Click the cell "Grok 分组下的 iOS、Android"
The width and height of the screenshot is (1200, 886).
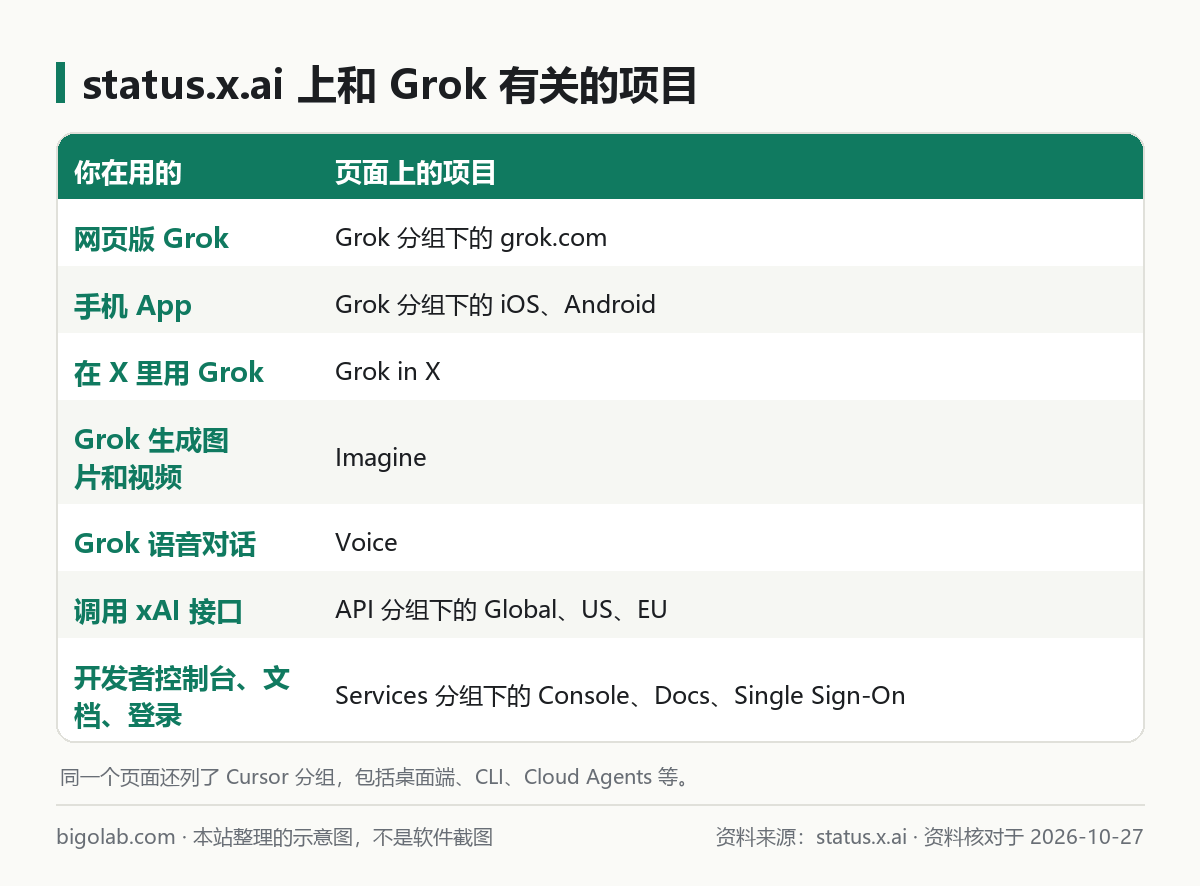(x=495, y=304)
